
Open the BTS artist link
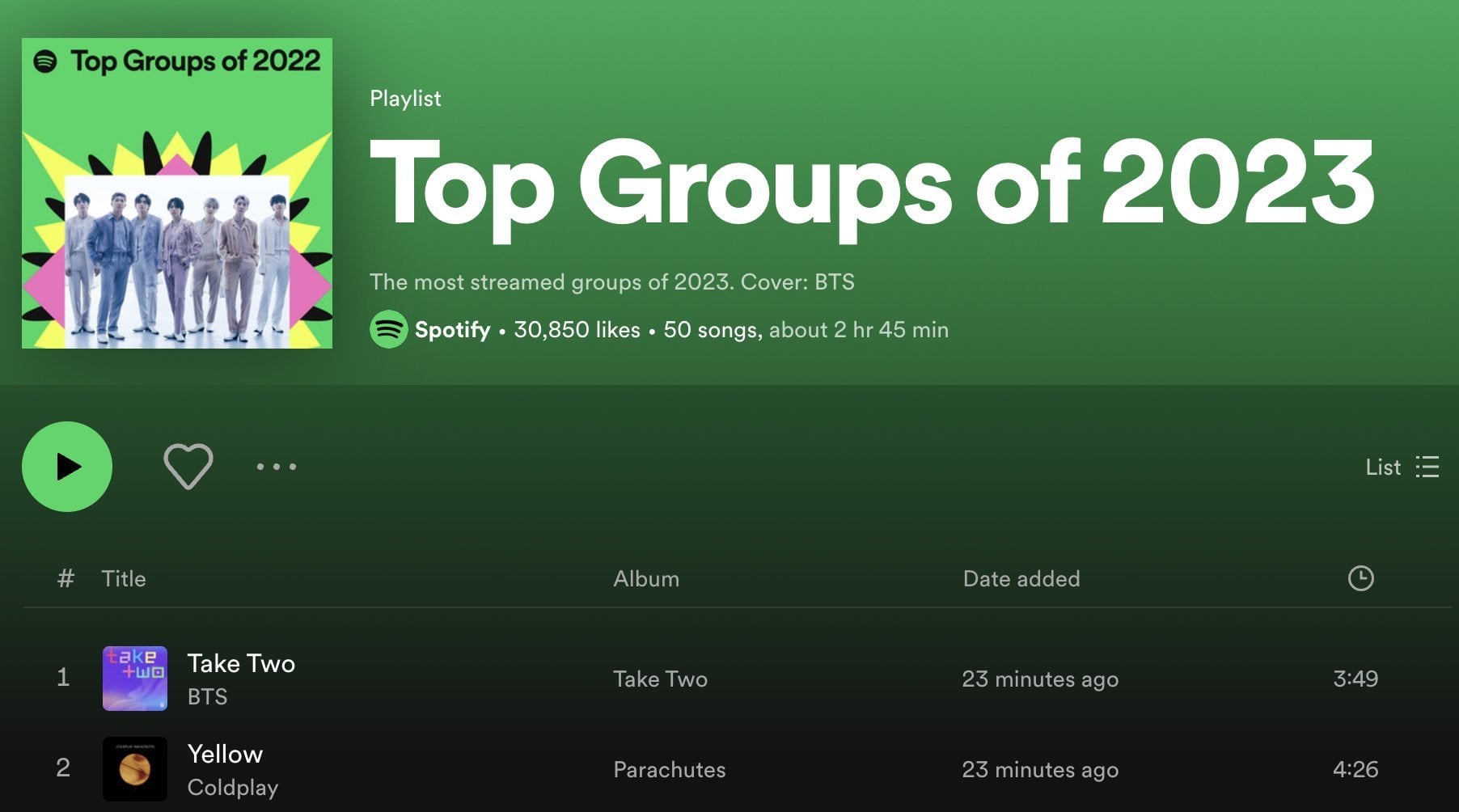[207, 696]
